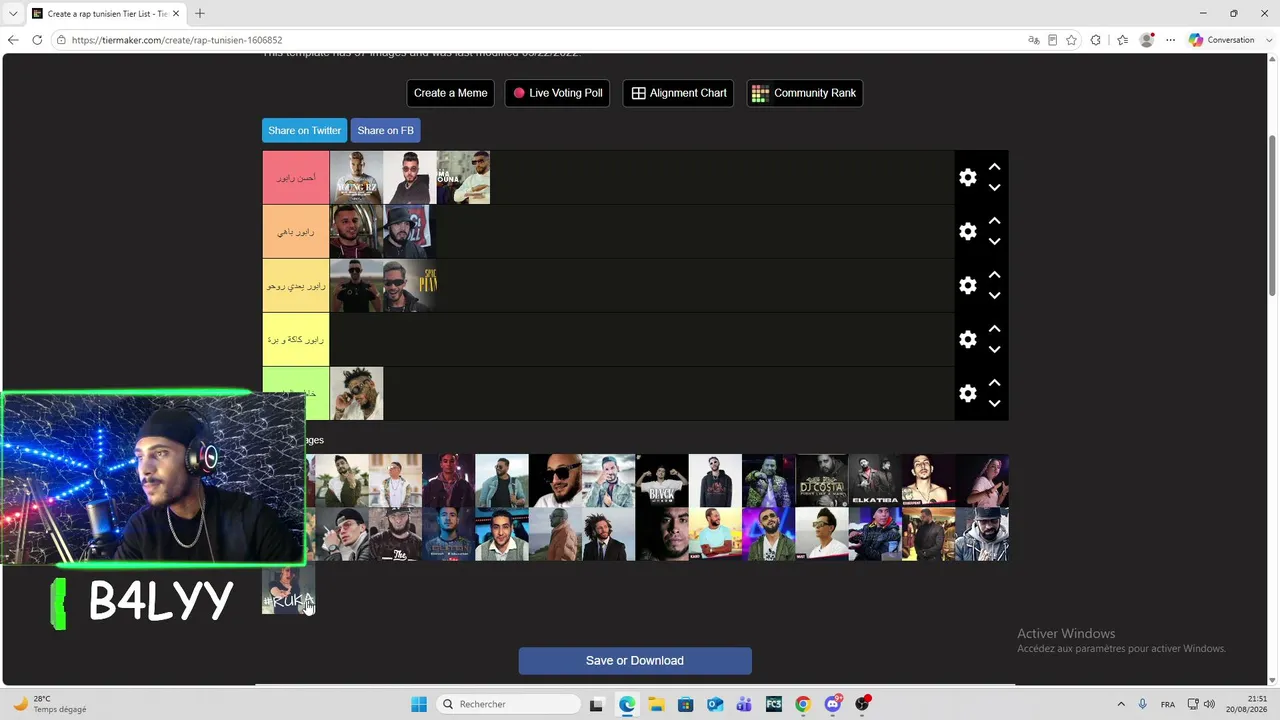Open browser settings and more menu
The image size is (1280, 720).
1171,40
